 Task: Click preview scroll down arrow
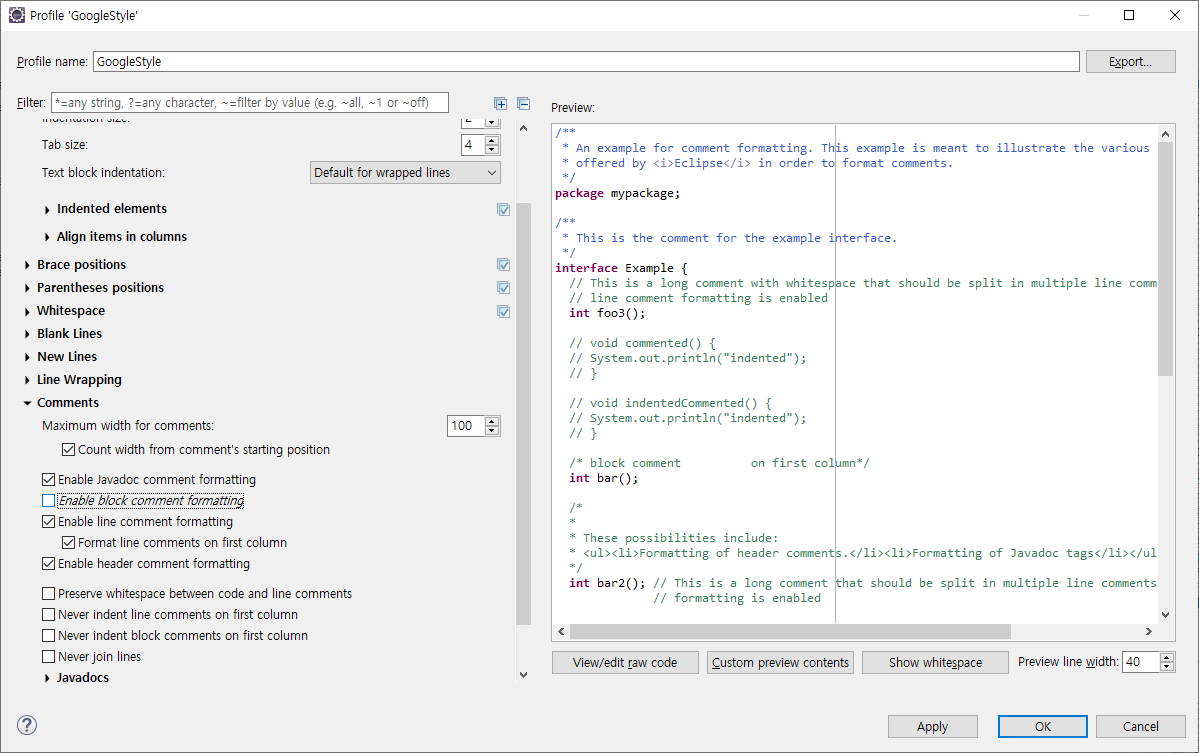(x=1165, y=615)
